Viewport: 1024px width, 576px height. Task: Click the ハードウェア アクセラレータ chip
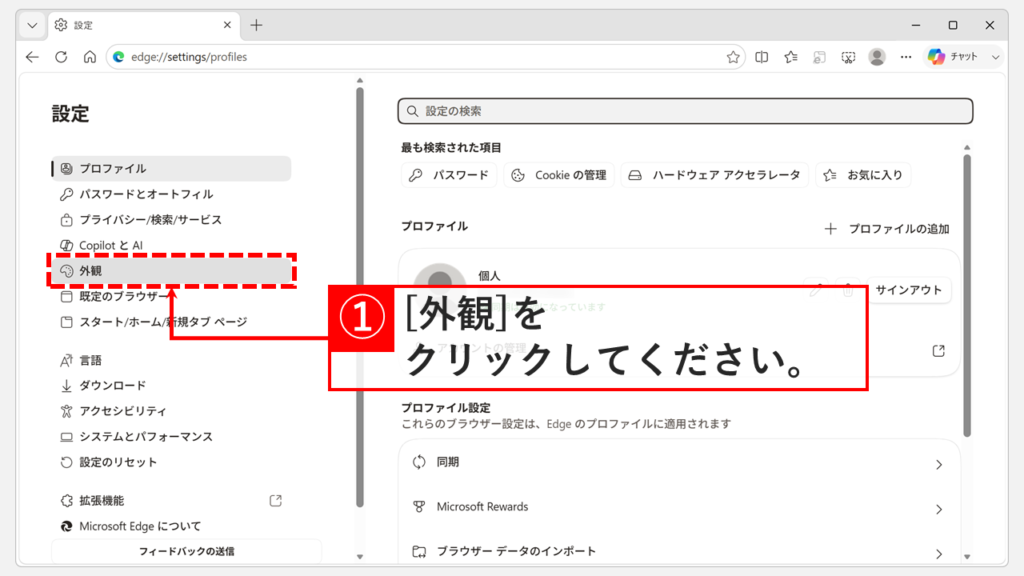714,175
